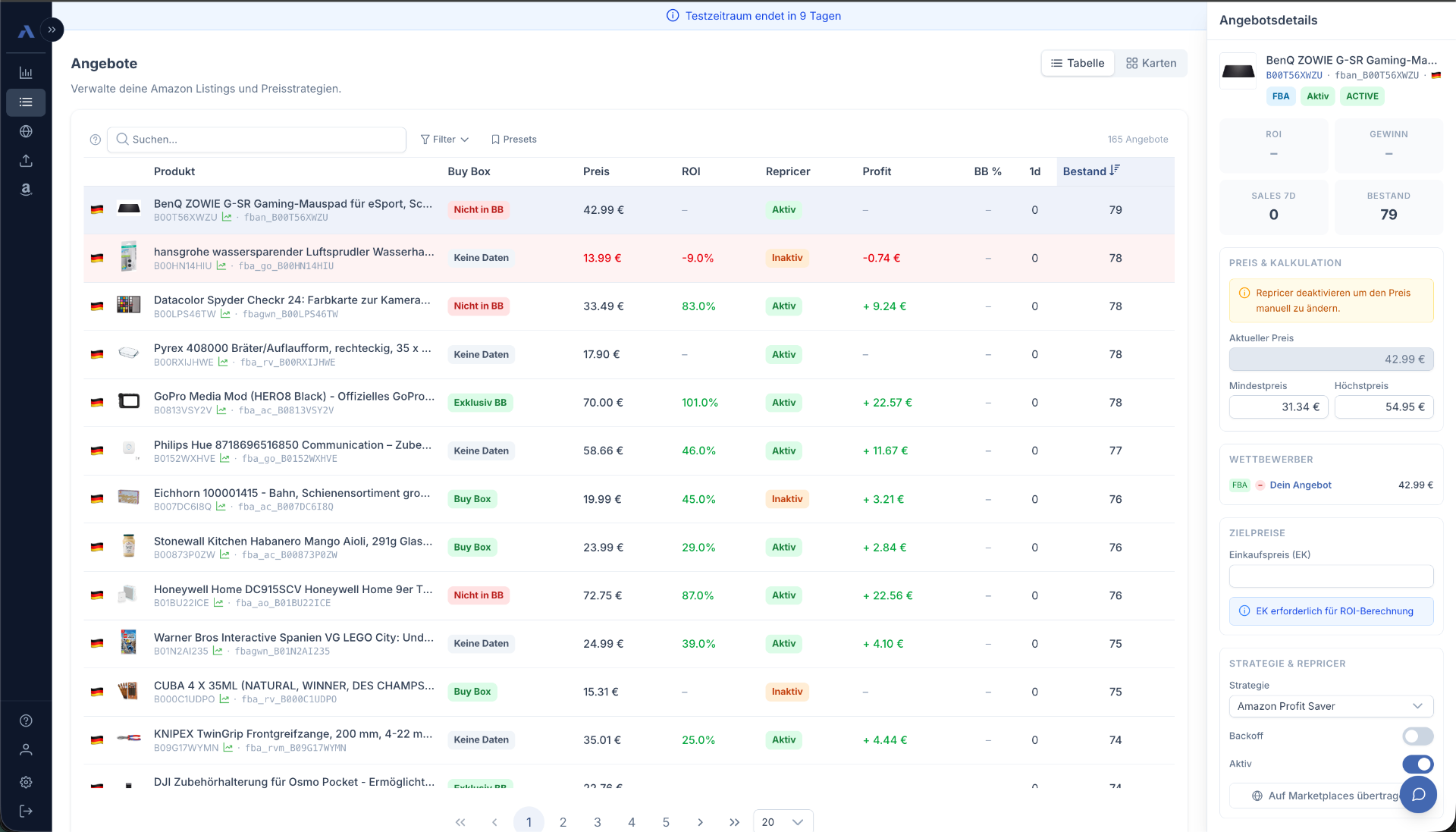This screenshot has height=832, width=1456.
Task: Select the Tabelle view tab
Action: (1078, 63)
